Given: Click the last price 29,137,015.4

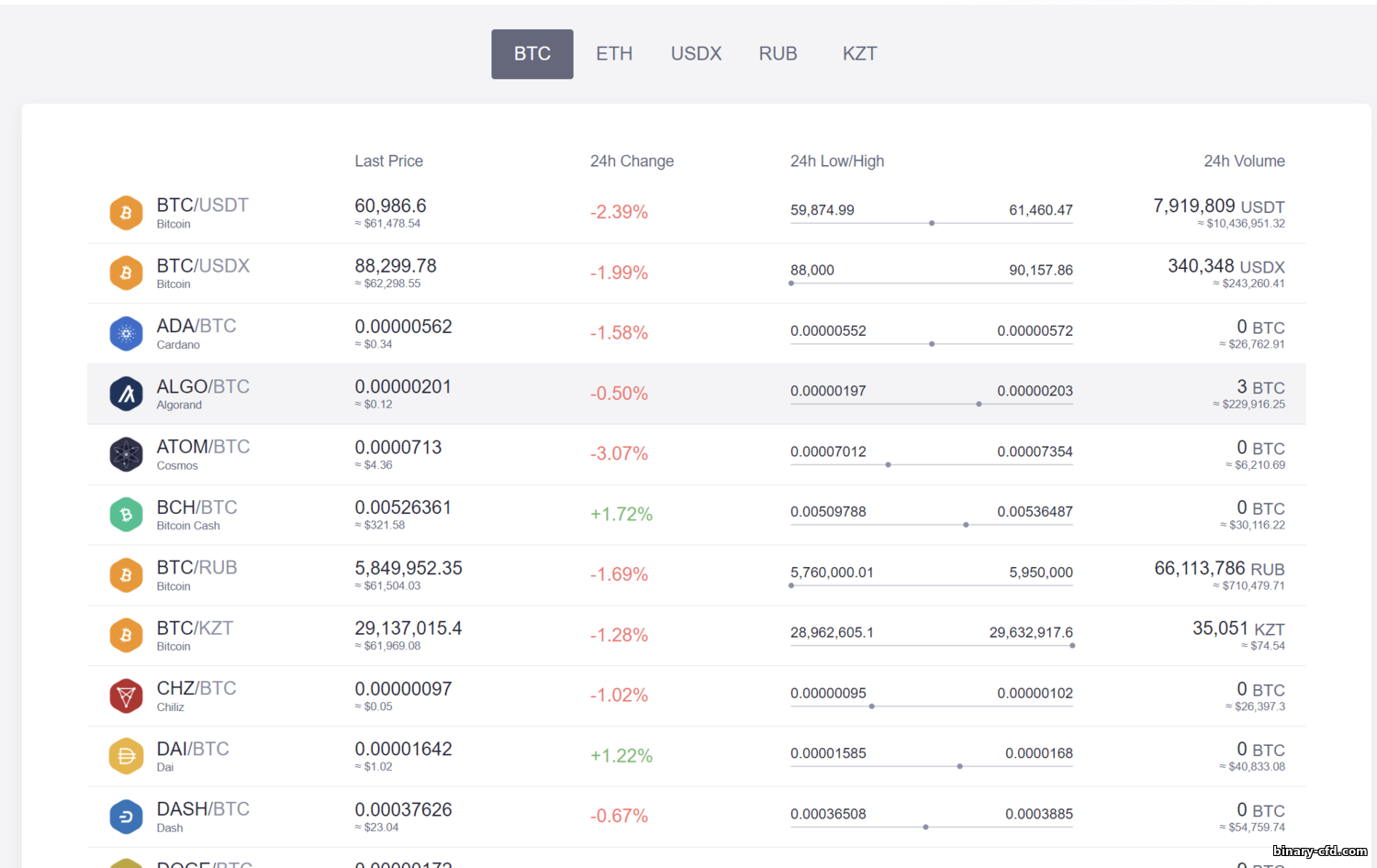Looking at the screenshot, I should pyautogui.click(x=409, y=629).
